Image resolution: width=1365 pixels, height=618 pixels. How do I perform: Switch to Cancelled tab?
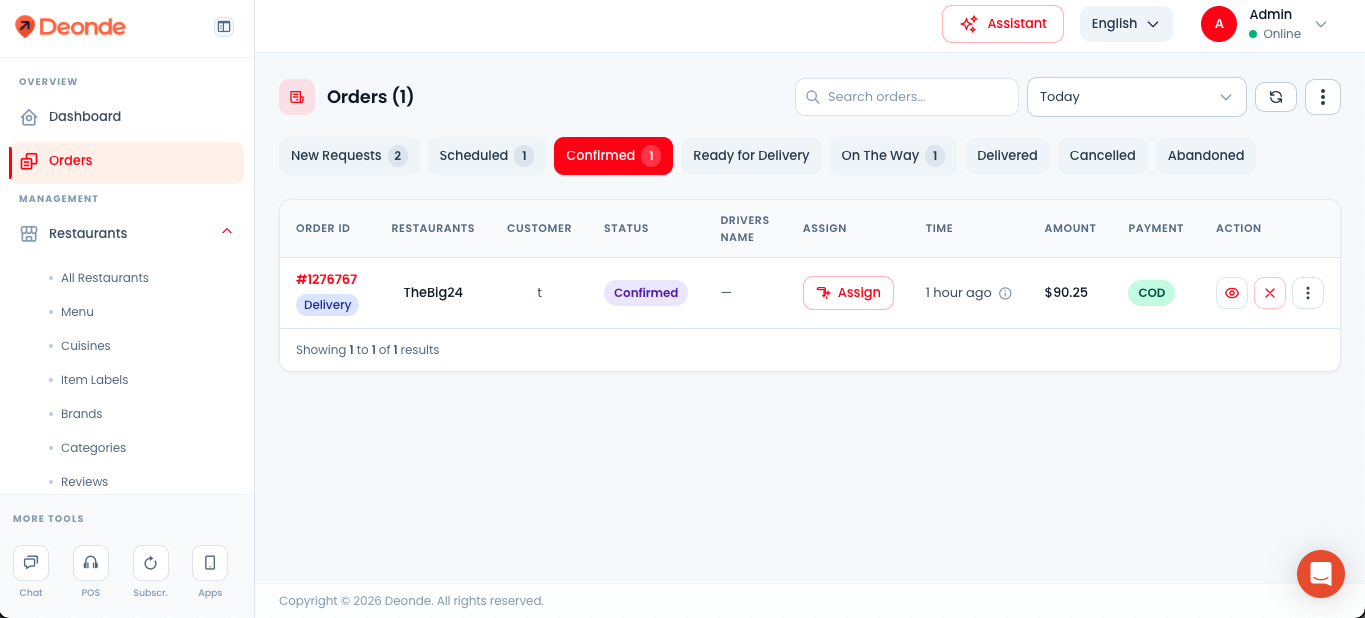coord(1102,156)
